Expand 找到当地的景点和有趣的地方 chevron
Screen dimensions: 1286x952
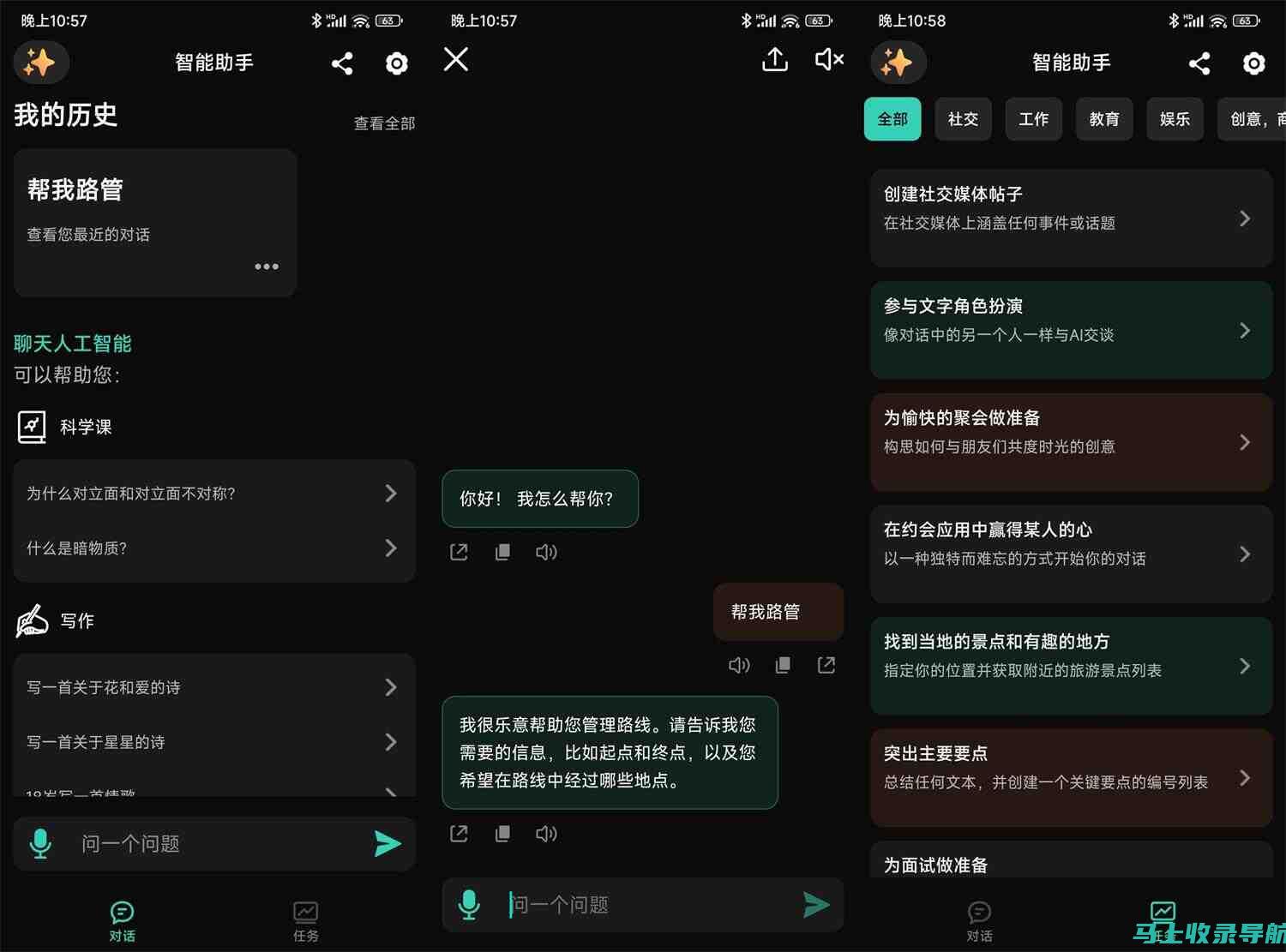coord(1245,666)
